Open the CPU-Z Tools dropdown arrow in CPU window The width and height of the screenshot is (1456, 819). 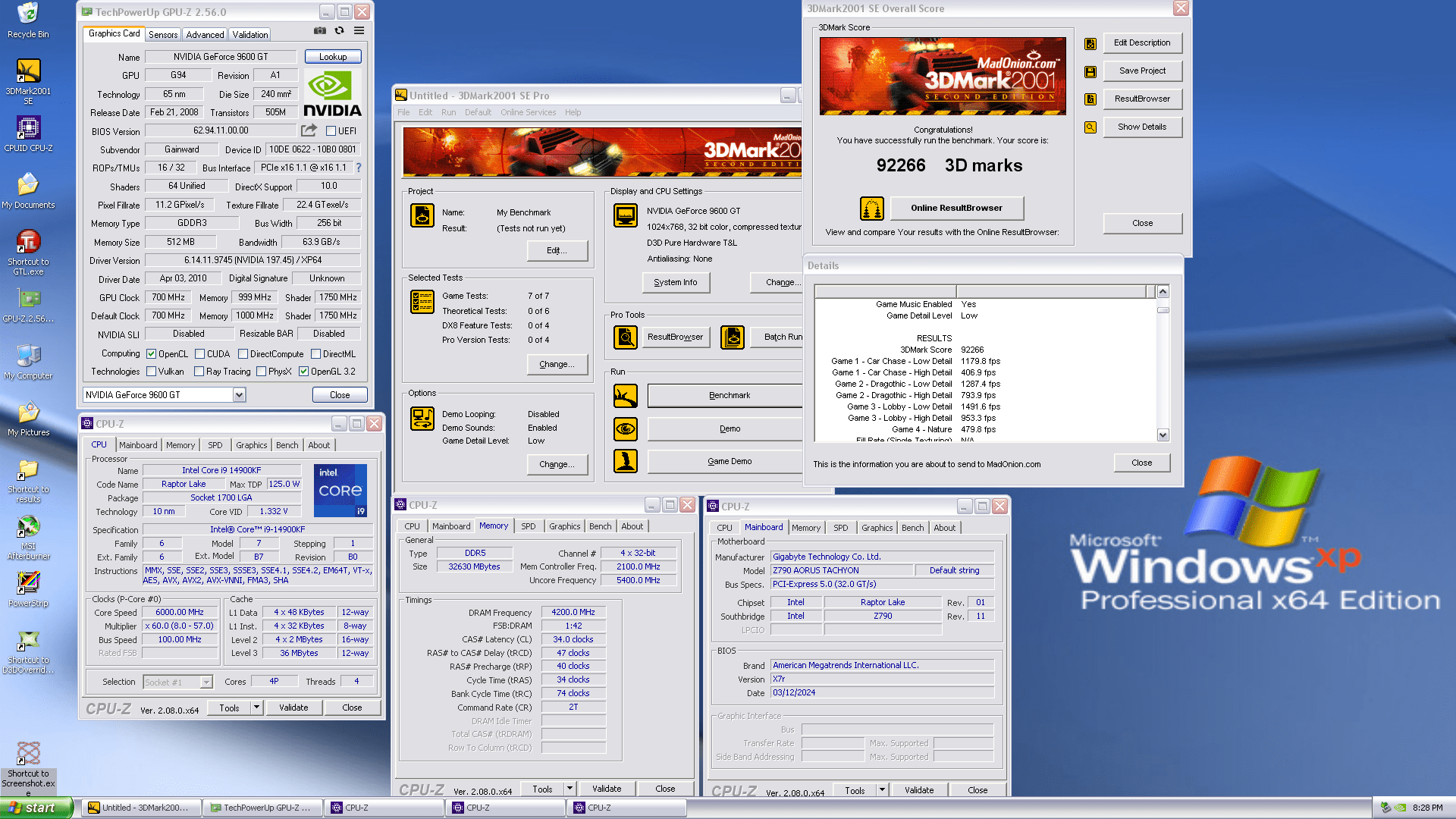click(256, 708)
